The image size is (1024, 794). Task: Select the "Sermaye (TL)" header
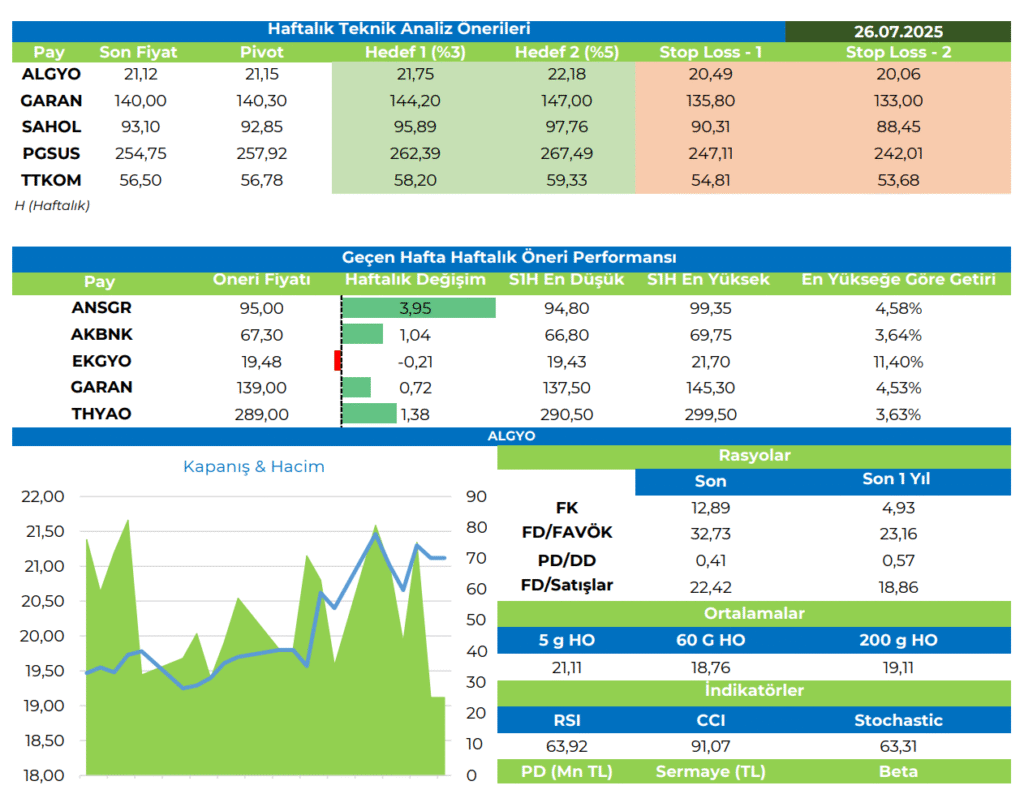click(x=711, y=772)
